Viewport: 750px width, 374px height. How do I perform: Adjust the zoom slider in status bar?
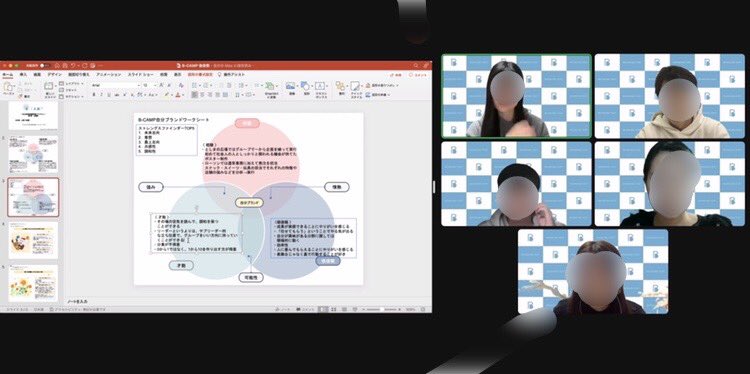382,309
